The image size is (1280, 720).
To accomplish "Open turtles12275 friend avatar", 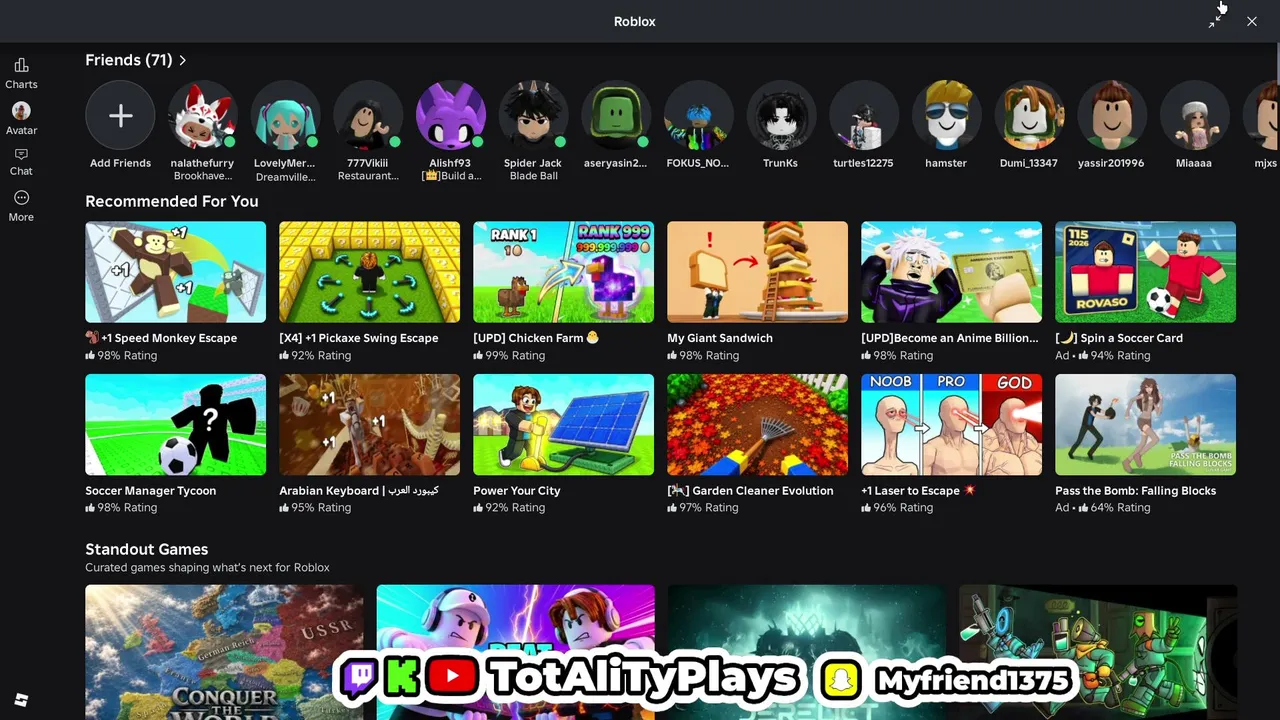I will [x=863, y=116].
